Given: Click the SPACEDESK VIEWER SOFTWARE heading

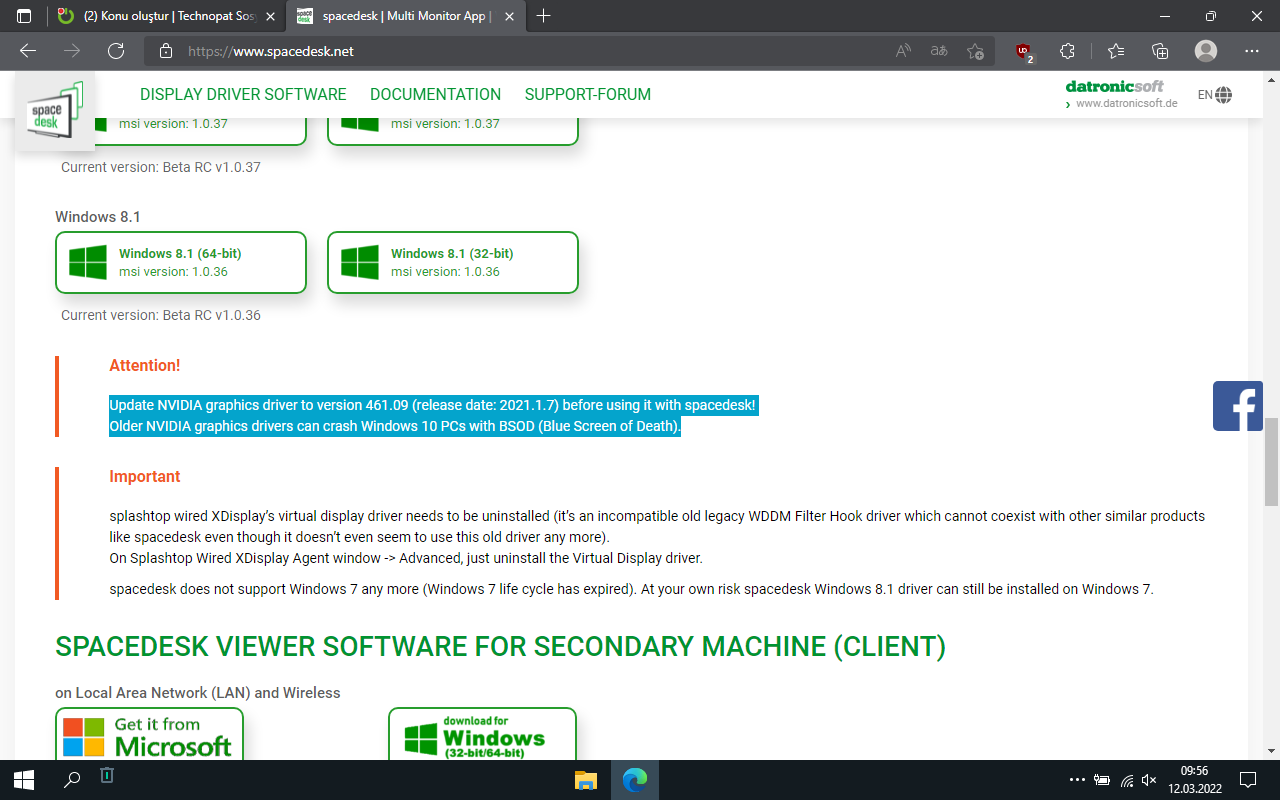Looking at the screenshot, I should tap(500, 647).
